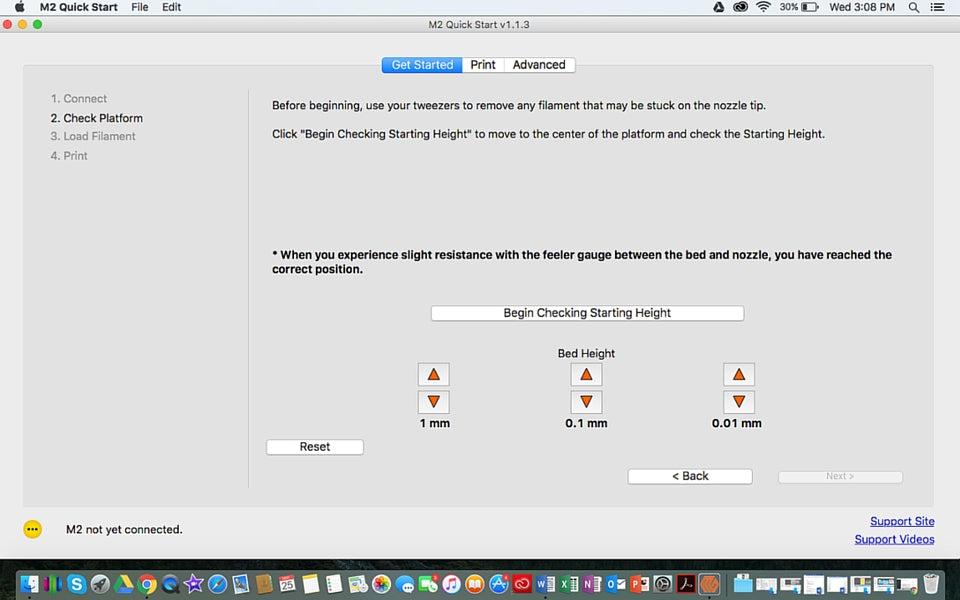
Task: Switch to the Print tab
Action: point(483,65)
